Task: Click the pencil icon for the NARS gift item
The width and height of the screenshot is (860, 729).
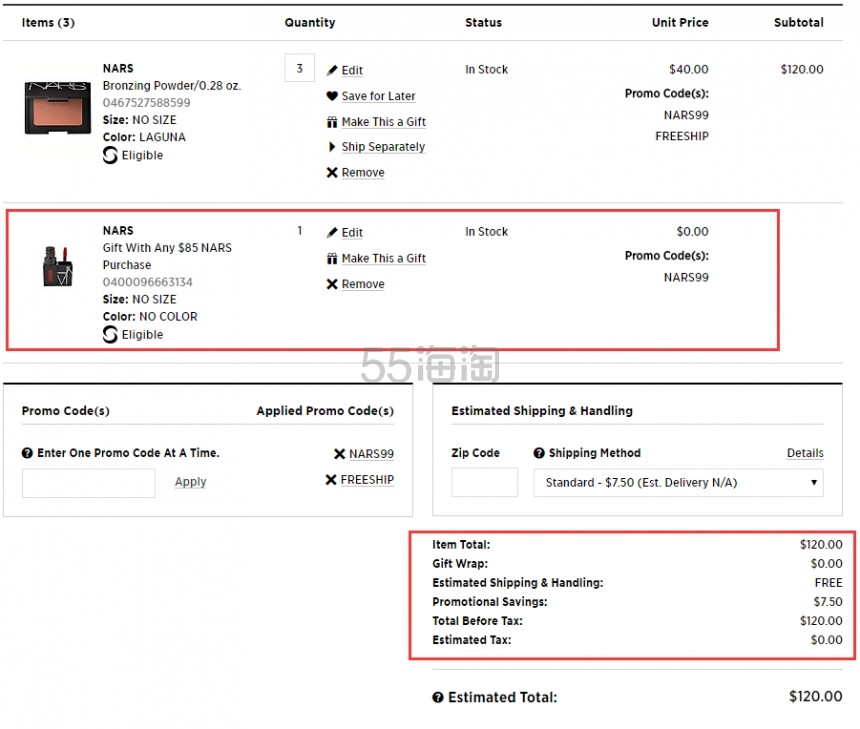Action: click(332, 233)
